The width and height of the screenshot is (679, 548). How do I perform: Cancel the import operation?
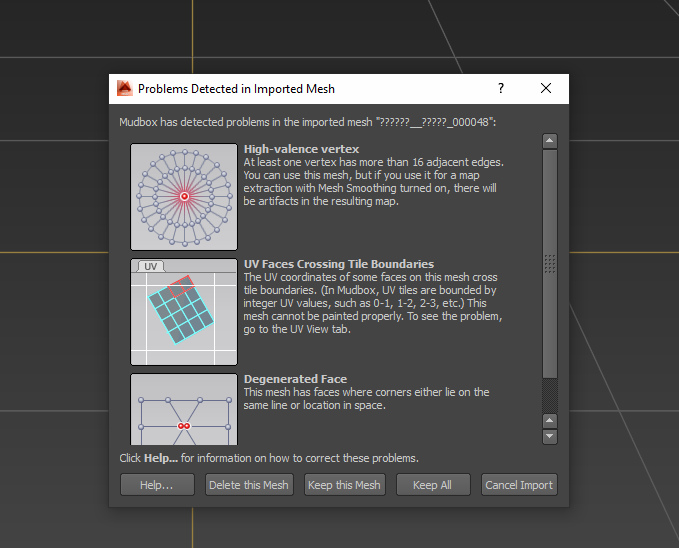519,484
